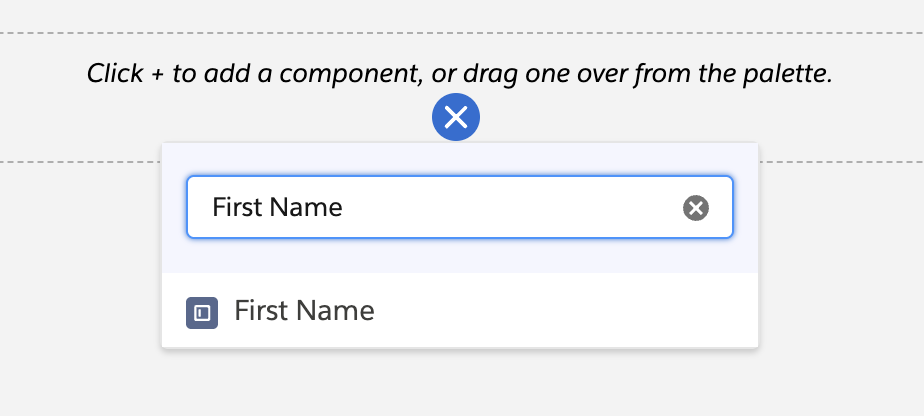Dismiss the add-component popup via blue icon
924x416 pixels.
(x=456, y=118)
